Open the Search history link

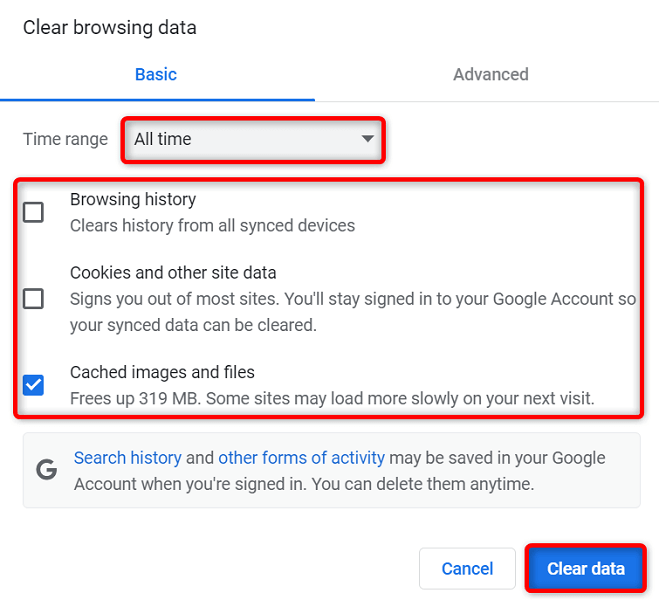[x=128, y=458]
